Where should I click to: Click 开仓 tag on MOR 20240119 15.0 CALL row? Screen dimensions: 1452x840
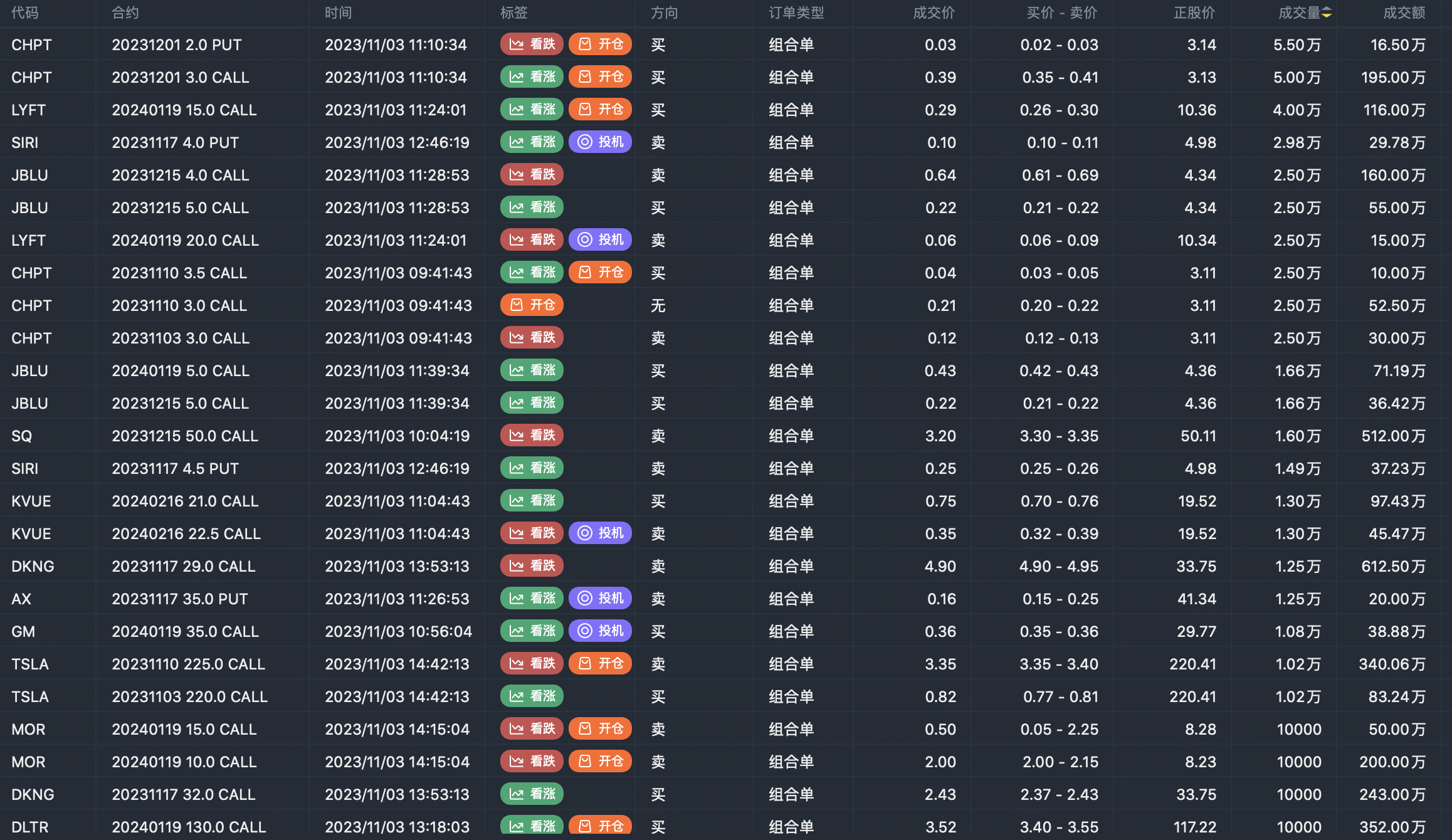coord(600,728)
